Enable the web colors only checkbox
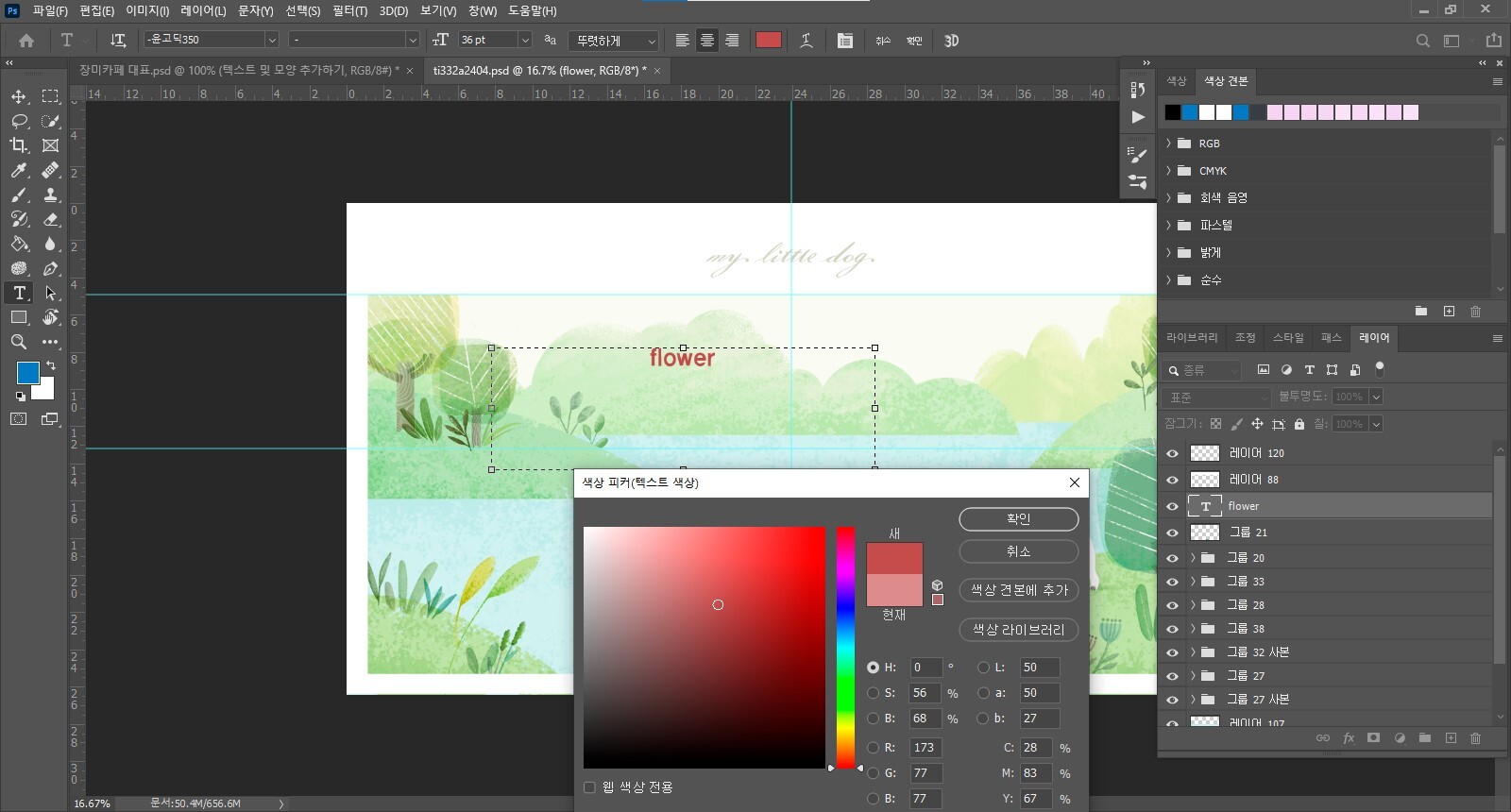The height and width of the screenshot is (812, 1511). point(589,787)
